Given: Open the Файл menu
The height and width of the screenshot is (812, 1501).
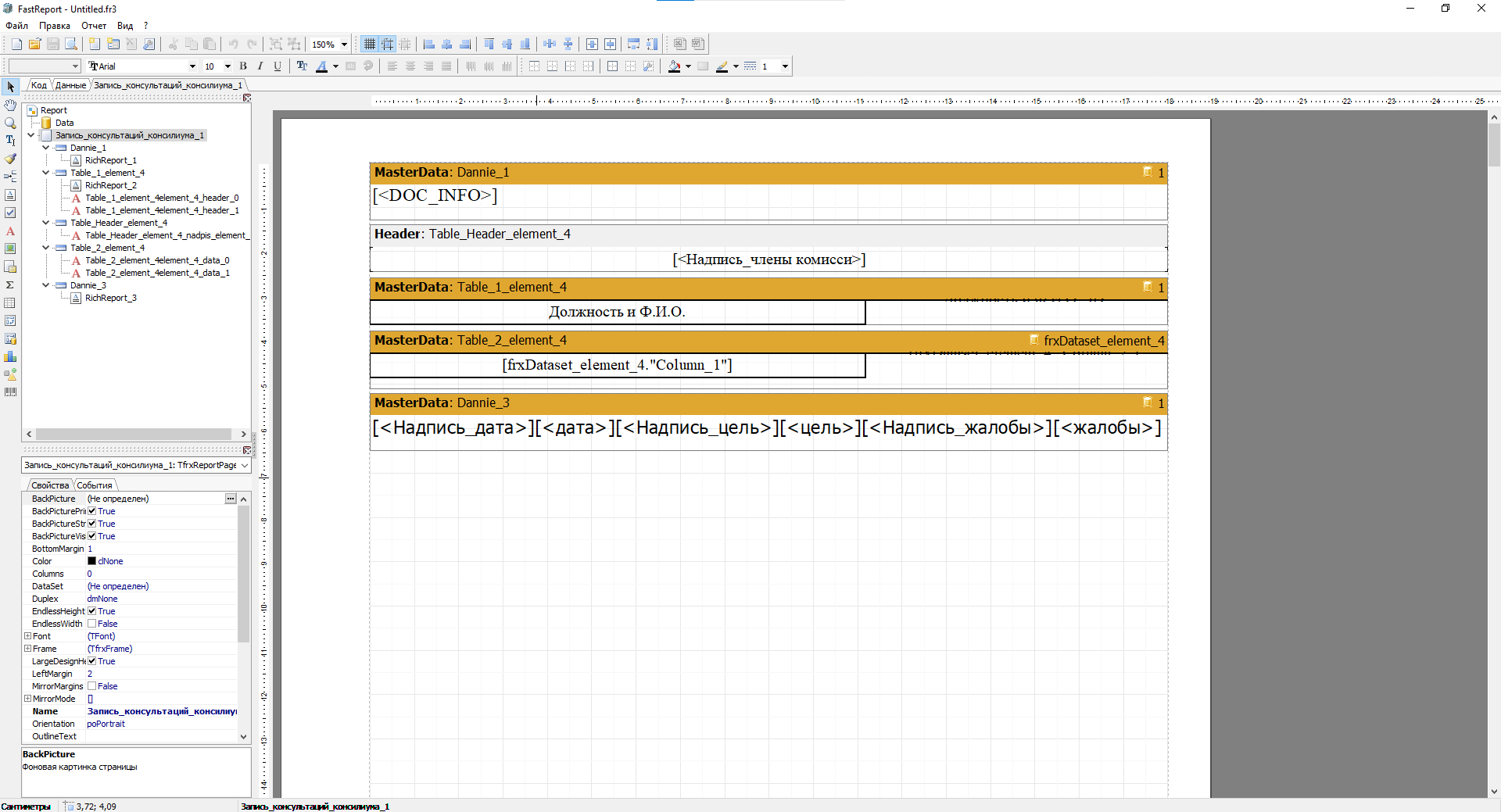Looking at the screenshot, I should tap(16, 26).
